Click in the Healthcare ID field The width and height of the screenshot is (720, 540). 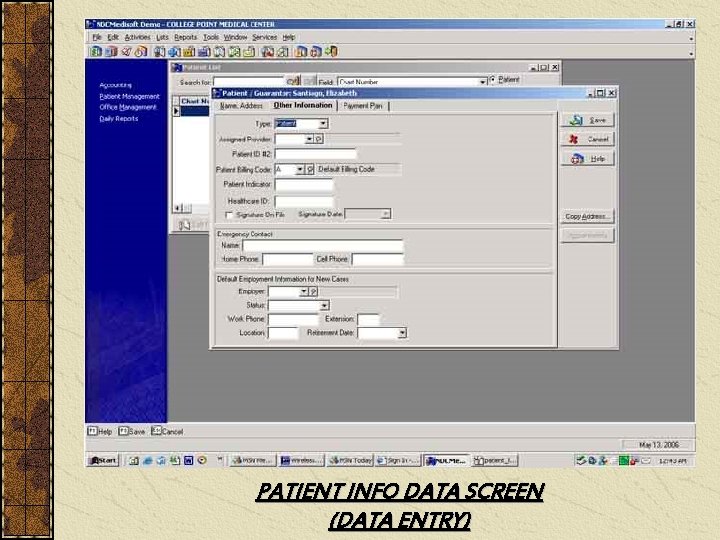(304, 201)
